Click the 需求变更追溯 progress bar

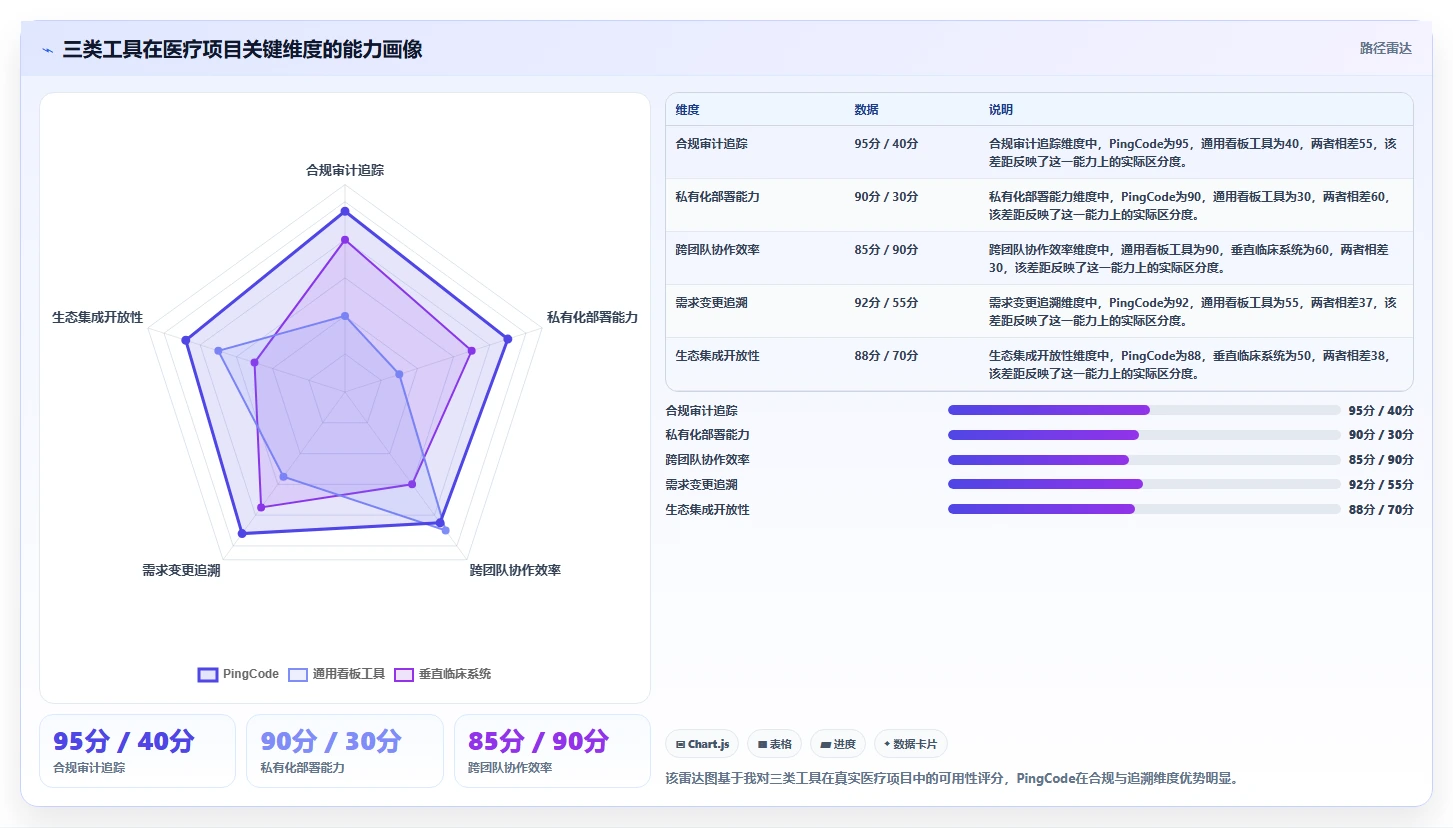[1144, 484]
